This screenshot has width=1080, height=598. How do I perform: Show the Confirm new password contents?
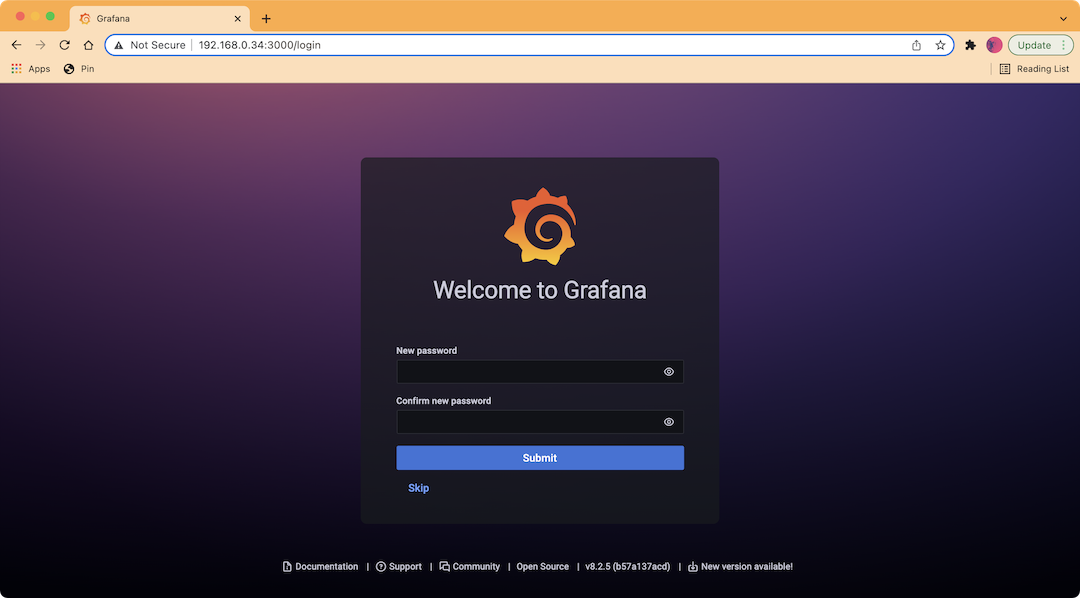(x=668, y=422)
